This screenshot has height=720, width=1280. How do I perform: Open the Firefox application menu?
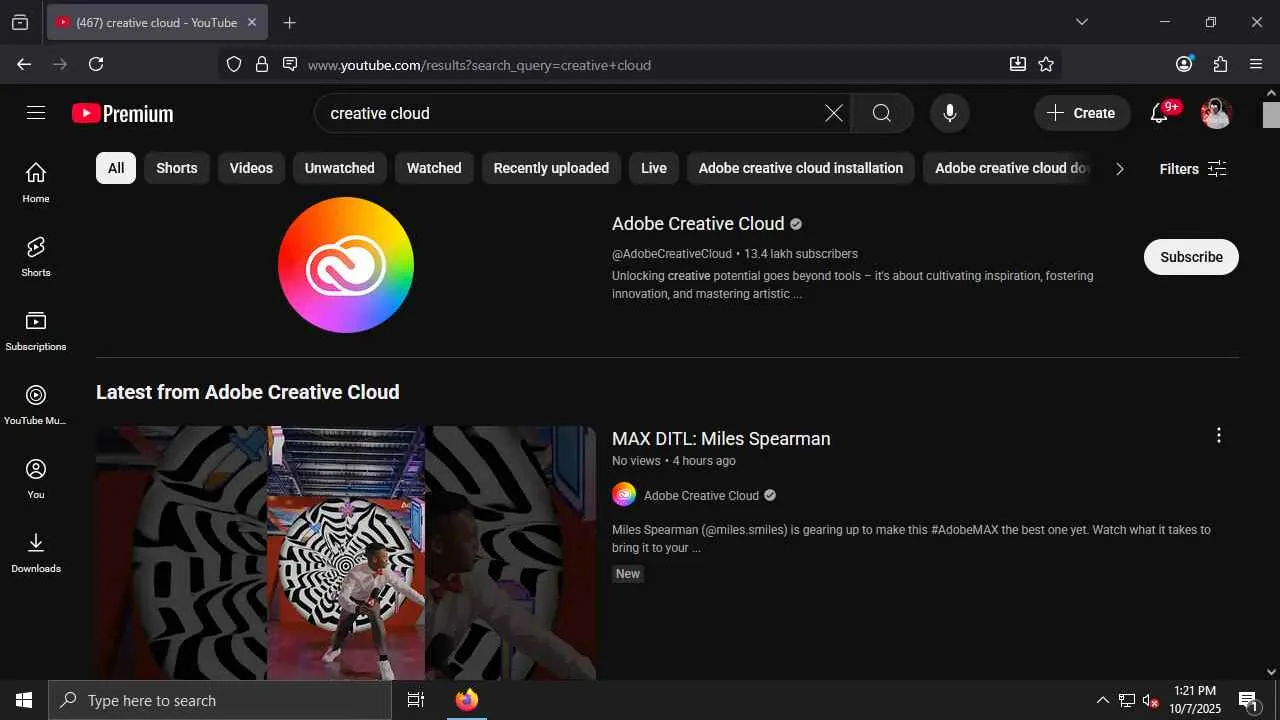pos(1257,64)
